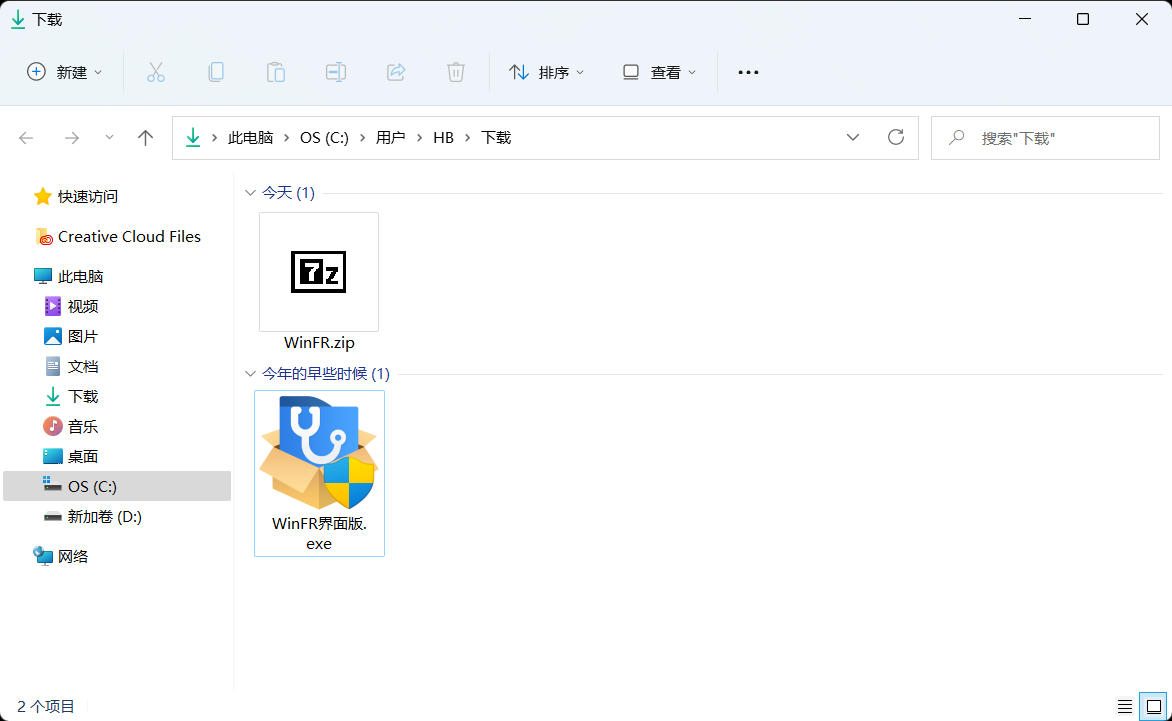1172x721 pixels.
Task: Open the 排序 (Sort) dropdown
Action: [546, 72]
